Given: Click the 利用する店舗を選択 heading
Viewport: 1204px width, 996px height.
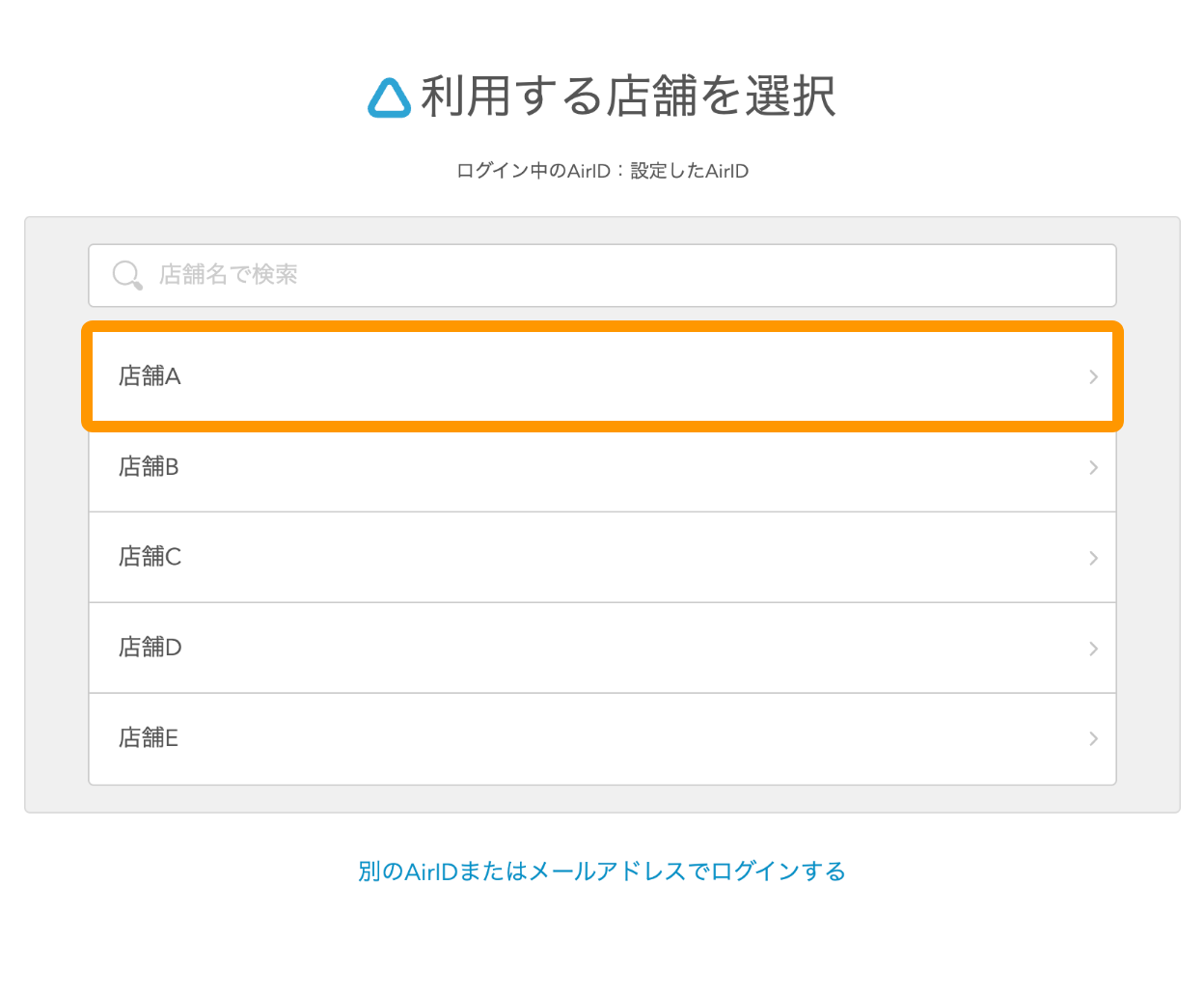Looking at the screenshot, I should point(628,97).
